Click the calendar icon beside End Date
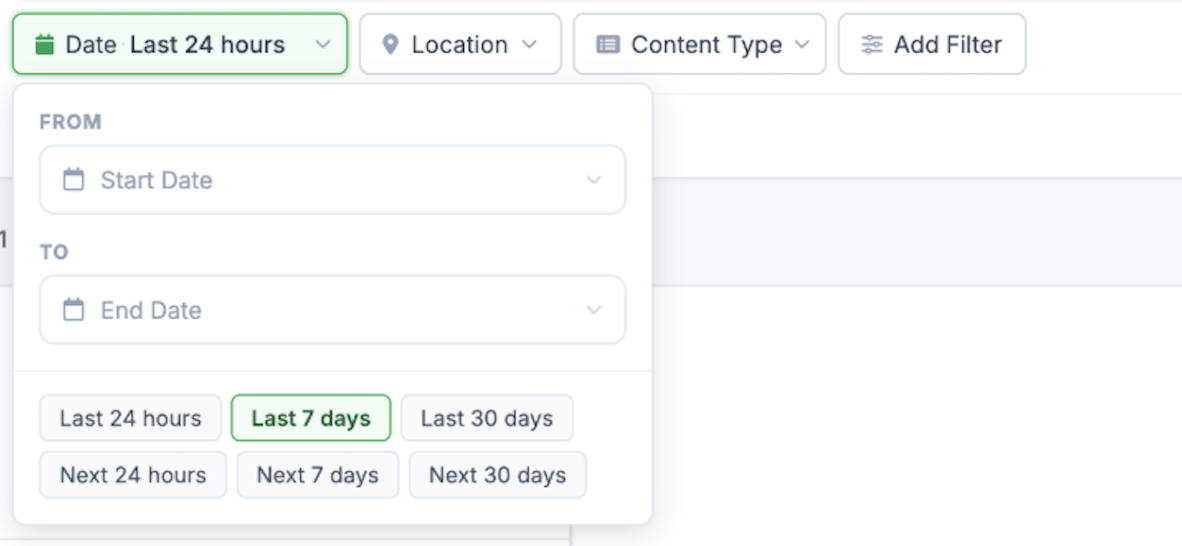 coord(73,310)
